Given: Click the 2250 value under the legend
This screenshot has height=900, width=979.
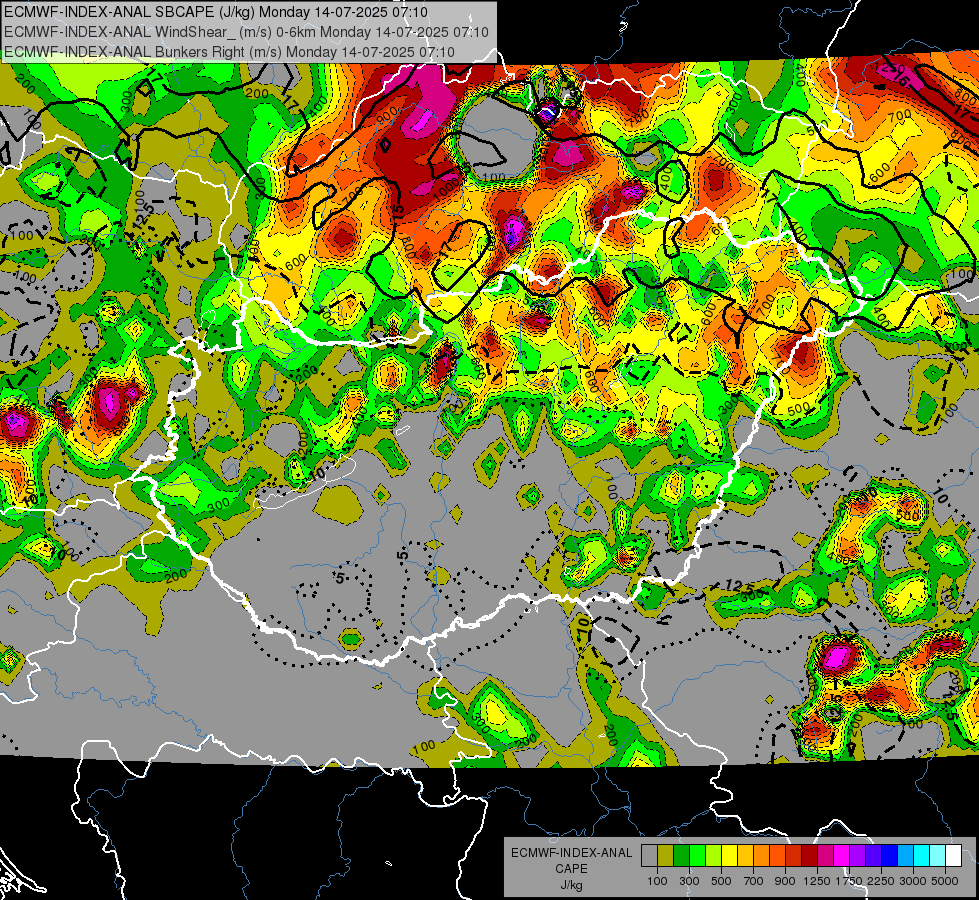Looking at the screenshot, I should (x=881, y=881).
